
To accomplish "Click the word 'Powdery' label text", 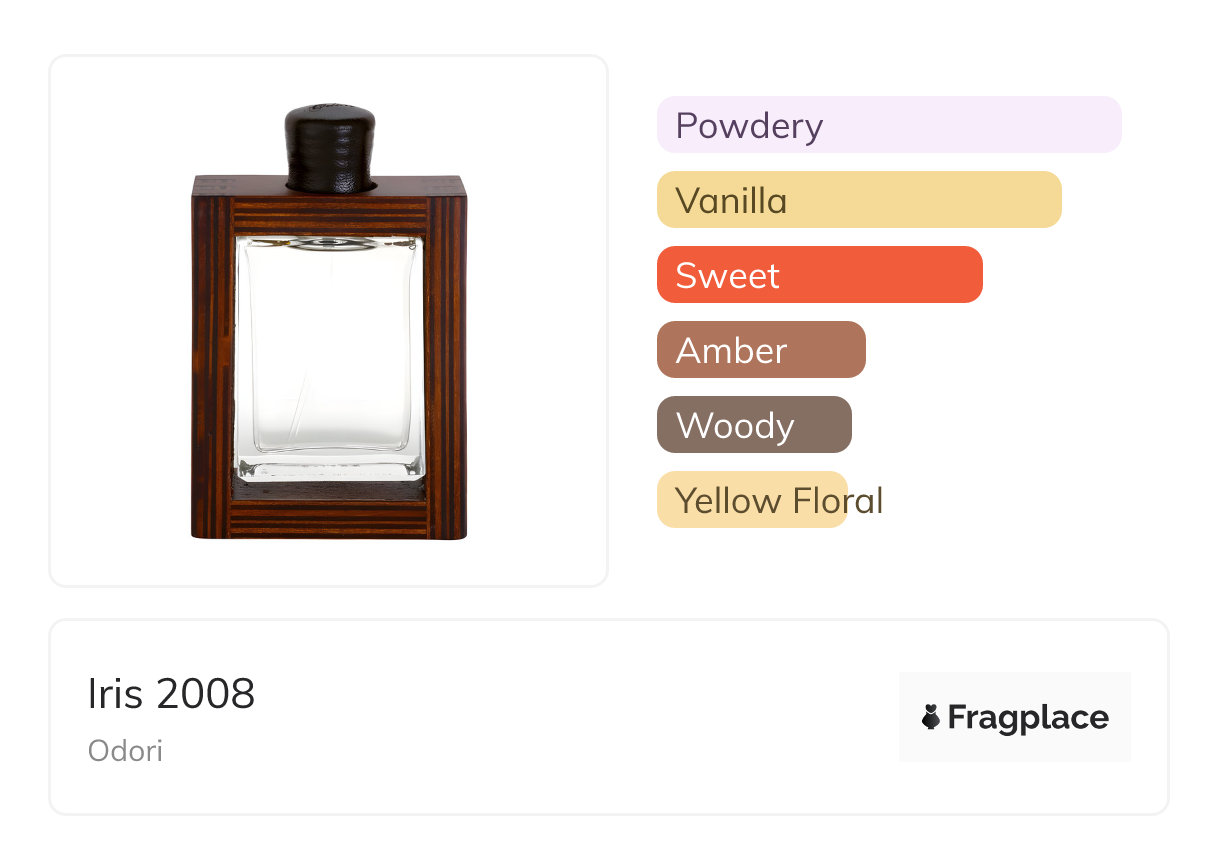I will click(749, 126).
